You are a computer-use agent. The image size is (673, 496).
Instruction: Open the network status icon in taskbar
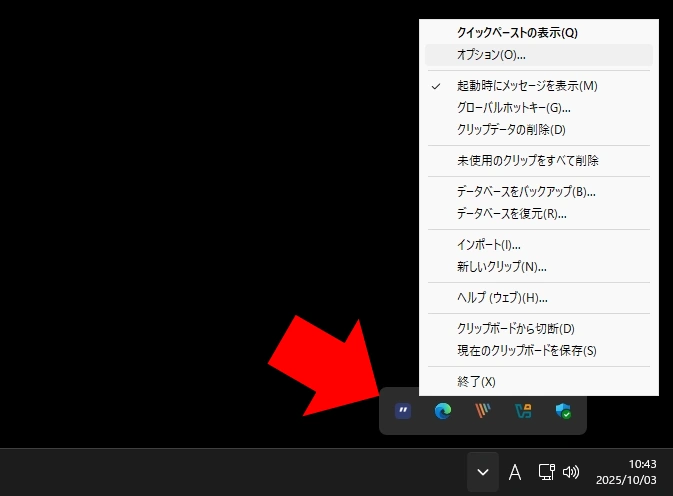(x=546, y=472)
